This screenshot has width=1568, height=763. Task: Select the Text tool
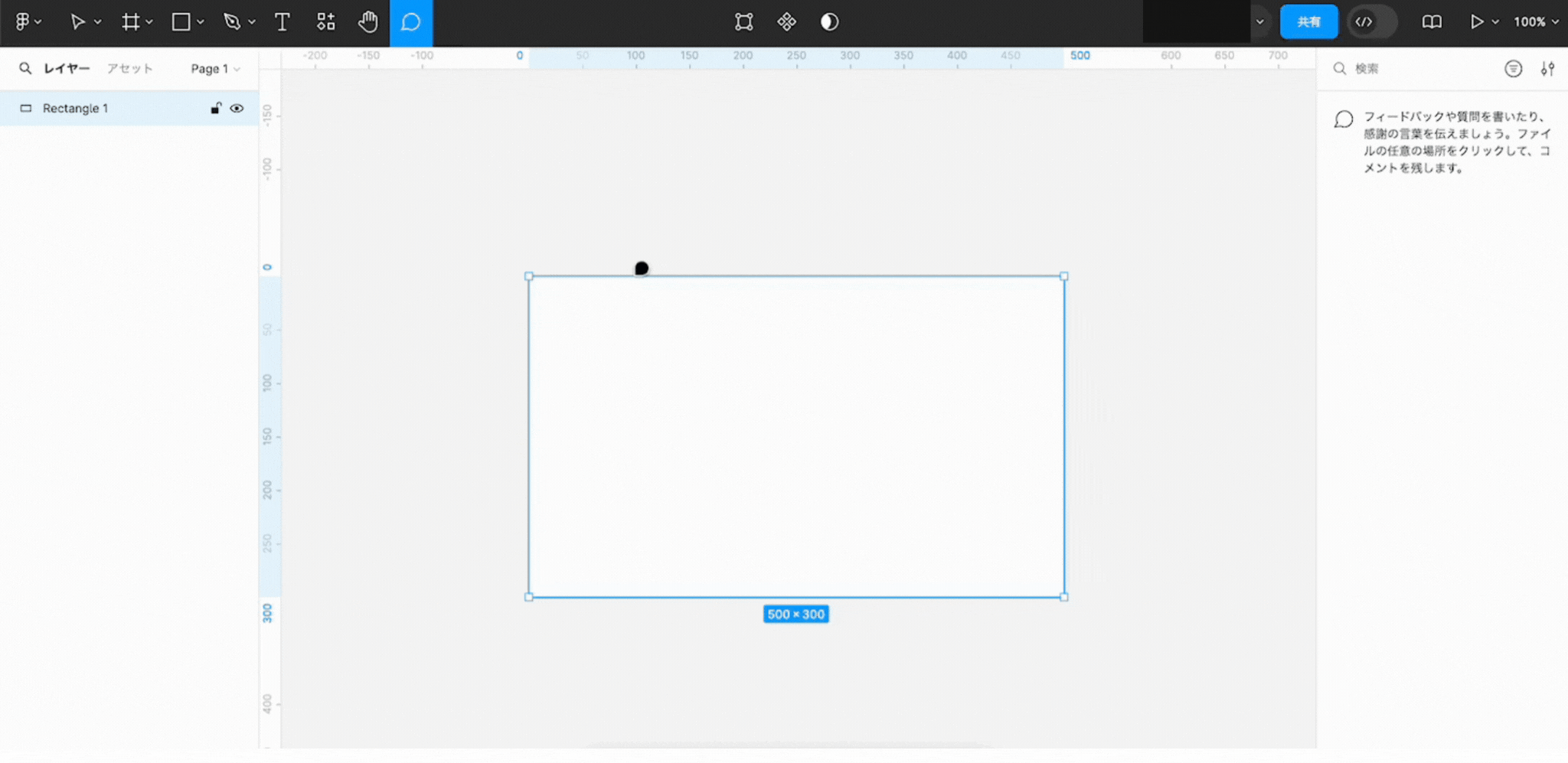(282, 22)
